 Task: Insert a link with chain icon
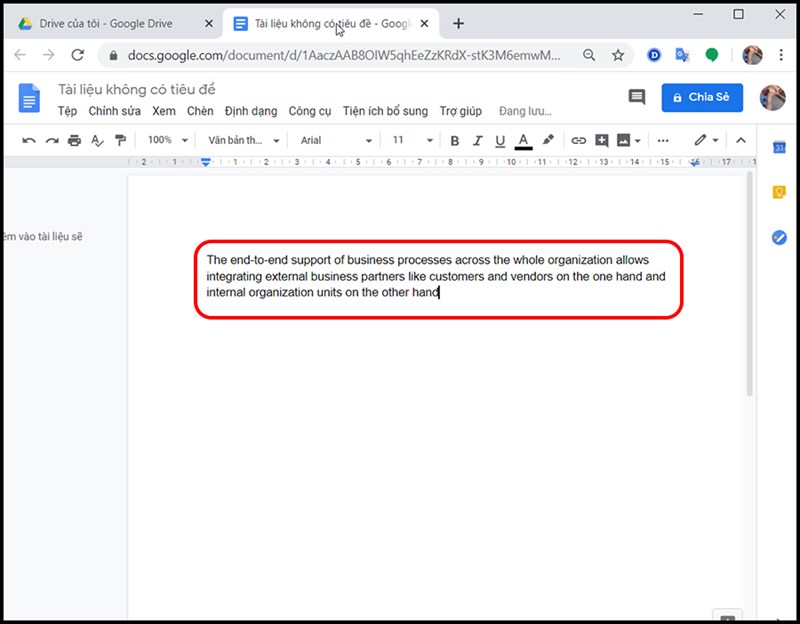[x=578, y=140]
